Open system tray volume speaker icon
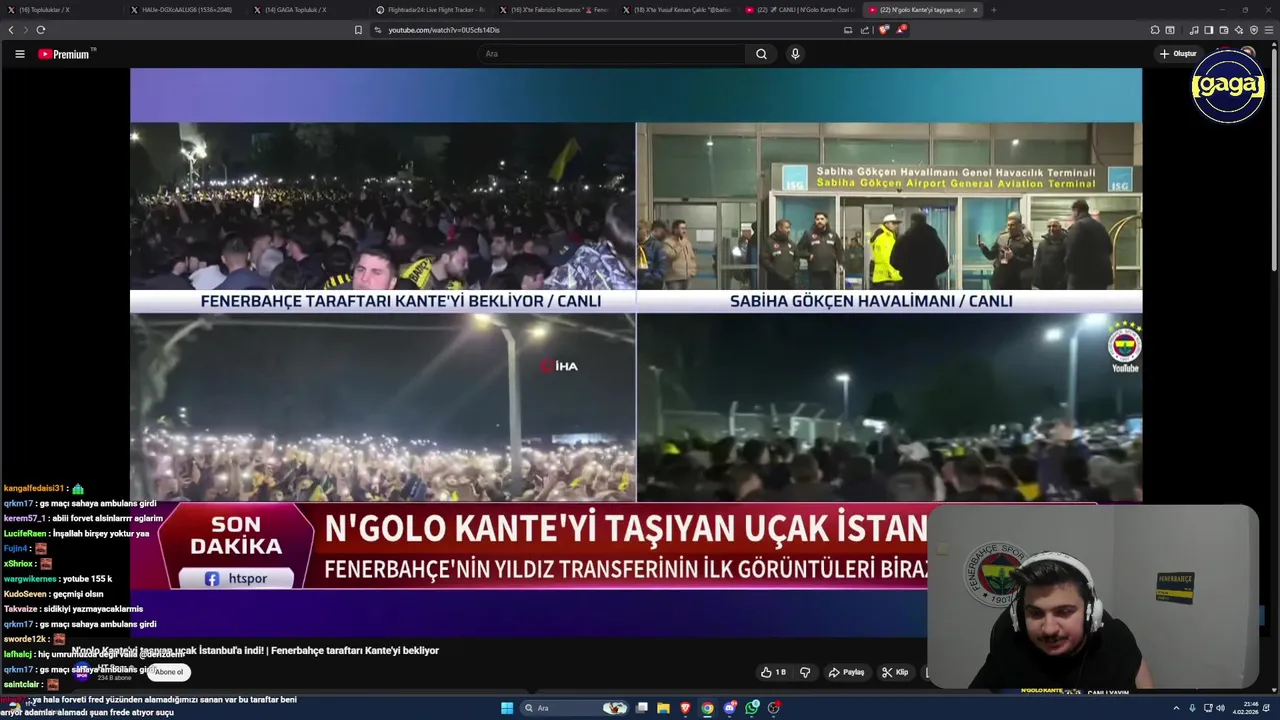 tap(1221, 708)
